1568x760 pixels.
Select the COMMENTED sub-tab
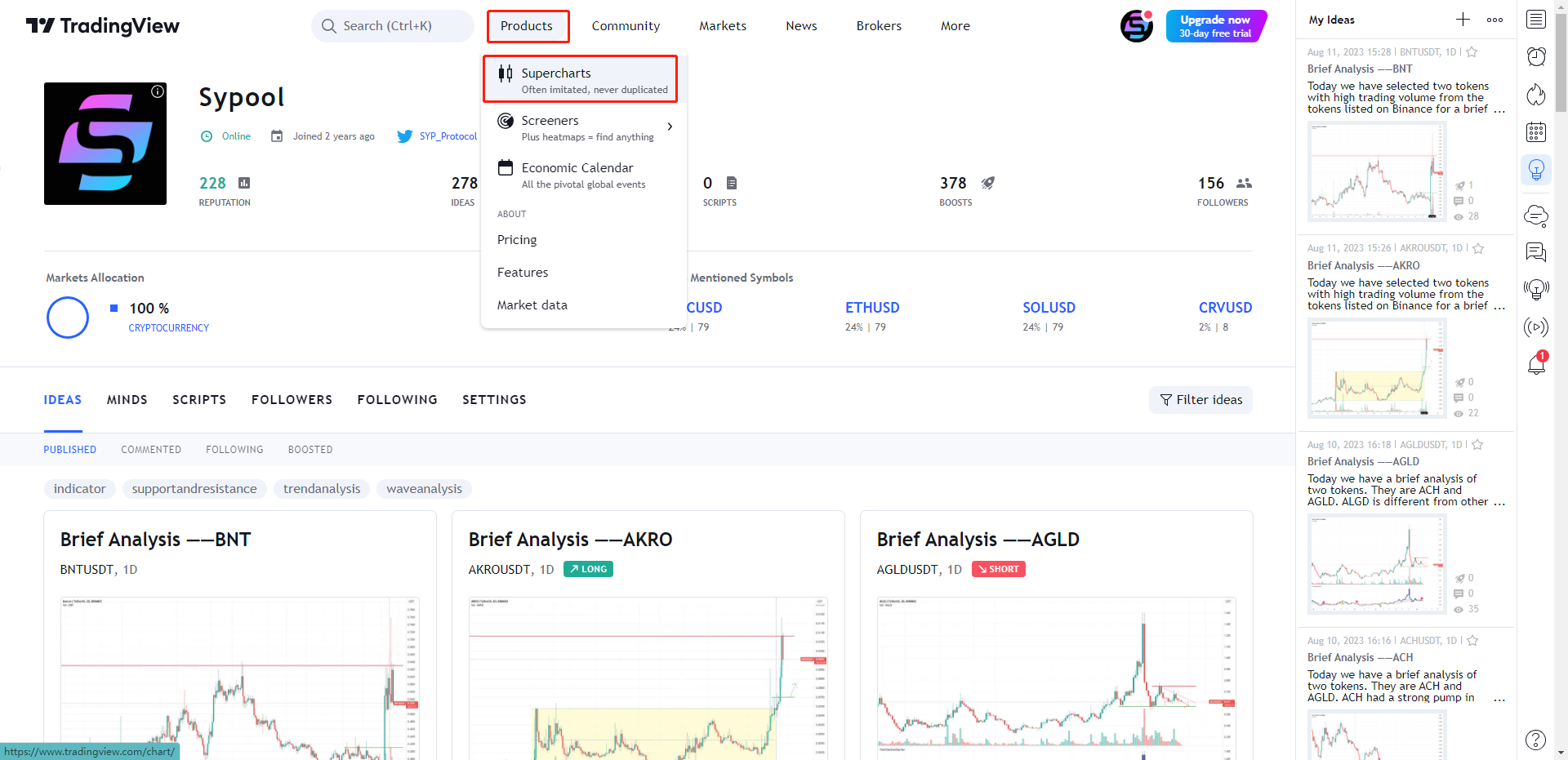[151, 450]
